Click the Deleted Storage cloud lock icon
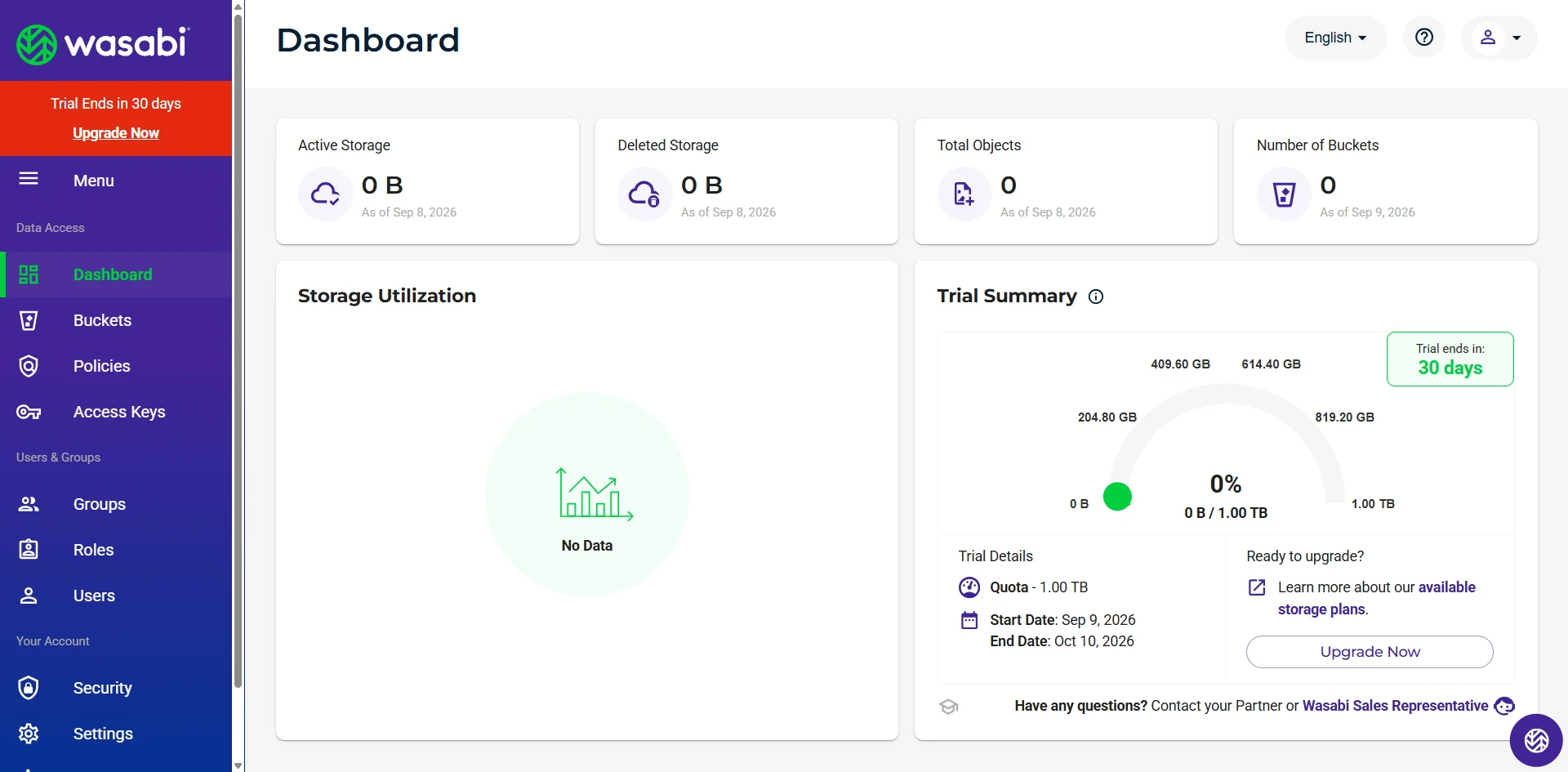 coord(644,194)
